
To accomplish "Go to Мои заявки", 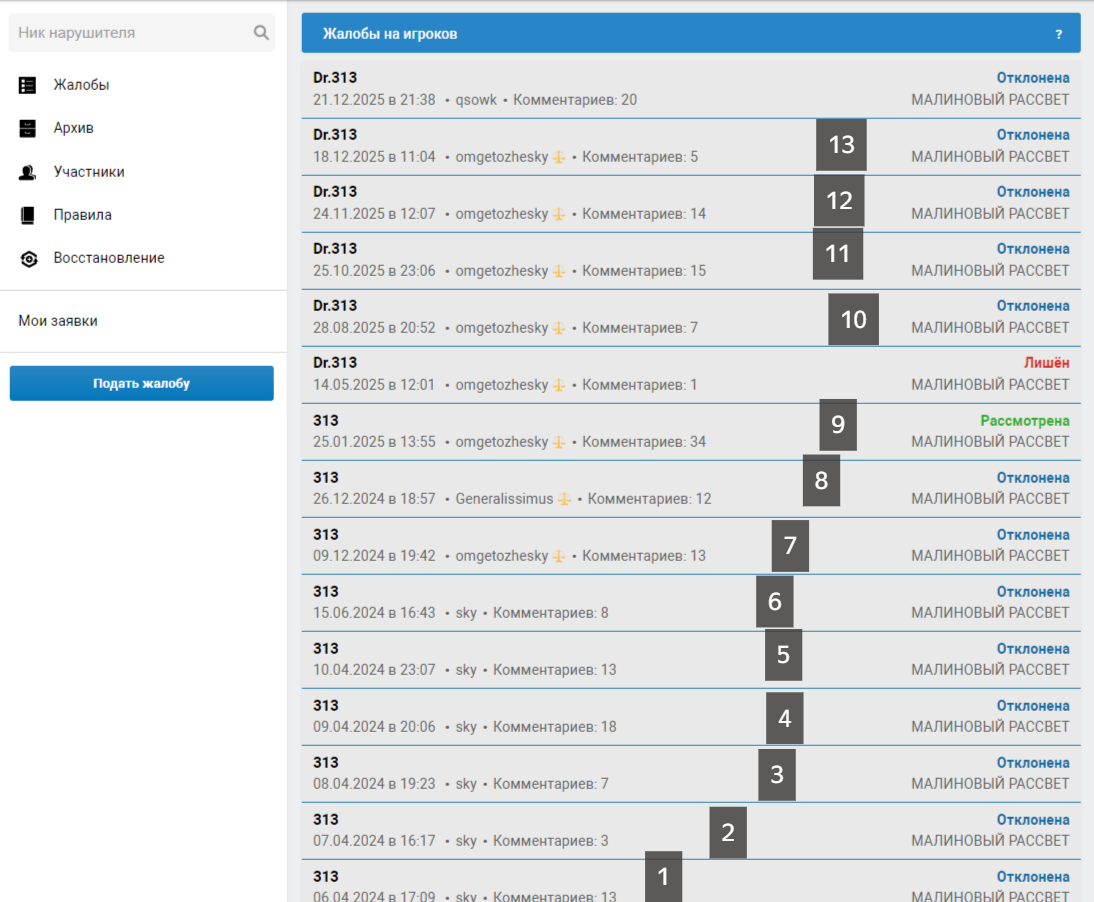I will click(58, 321).
